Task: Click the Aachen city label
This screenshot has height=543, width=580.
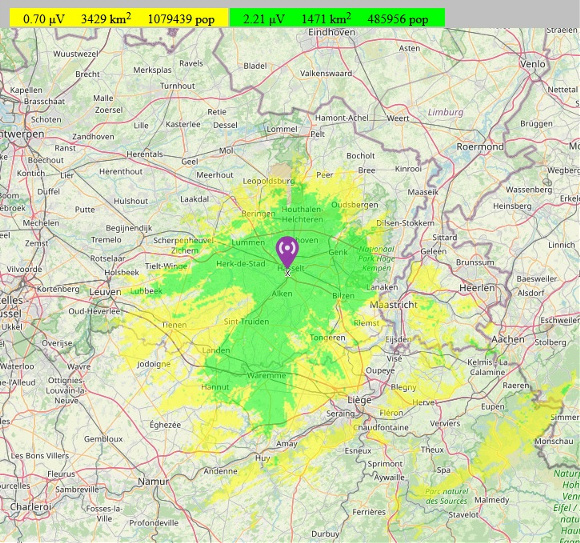Action: [x=508, y=339]
